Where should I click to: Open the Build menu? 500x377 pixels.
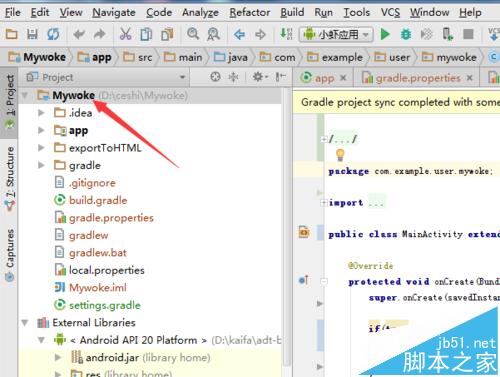(292, 12)
